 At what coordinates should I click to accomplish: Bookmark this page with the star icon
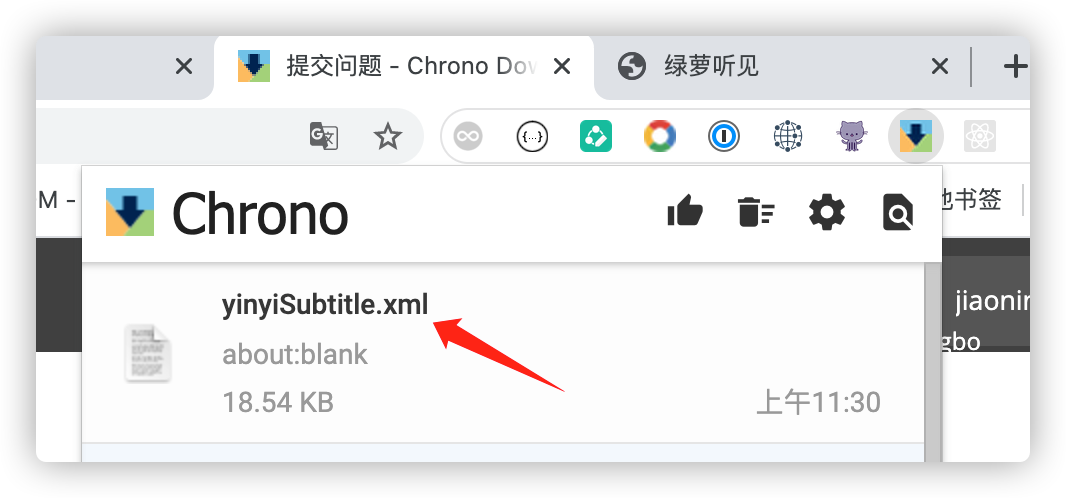click(388, 137)
